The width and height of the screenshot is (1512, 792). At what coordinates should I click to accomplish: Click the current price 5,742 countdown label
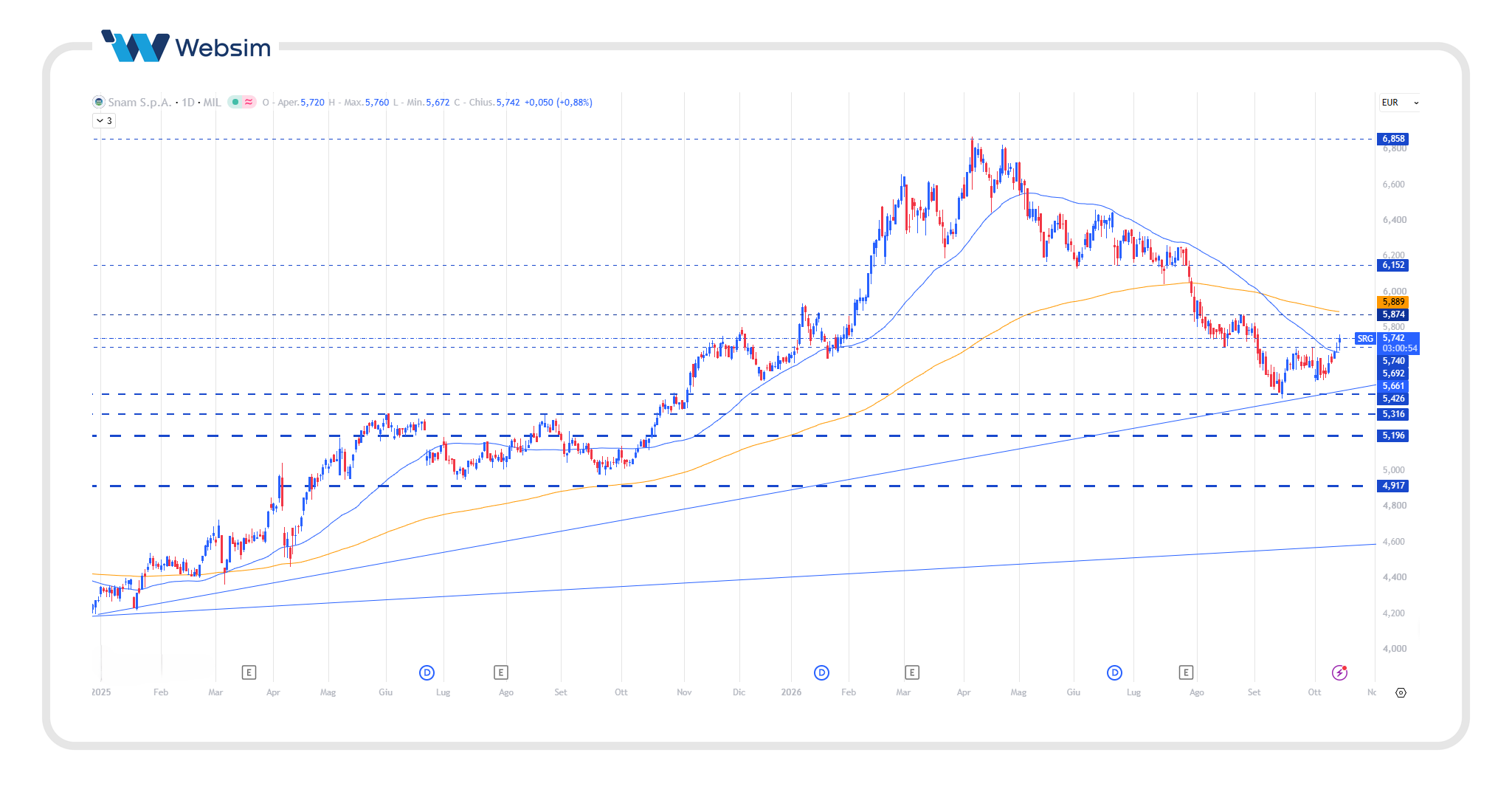click(x=1398, y=343)
